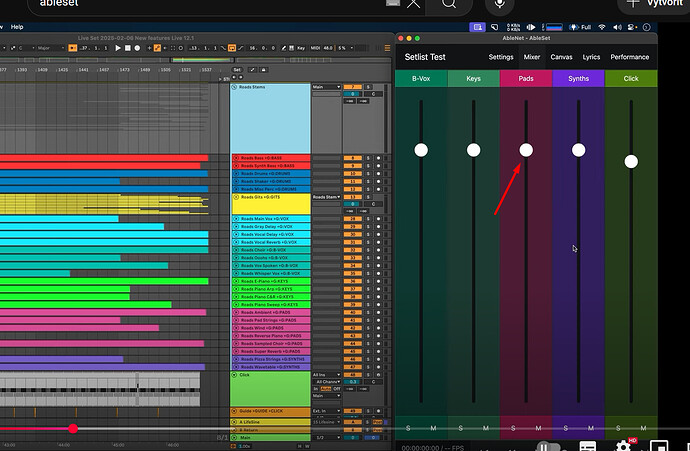Open Guide track Ext. In input dropdown
The width and height of the screenshot is (690, 451).
(327, 411)
